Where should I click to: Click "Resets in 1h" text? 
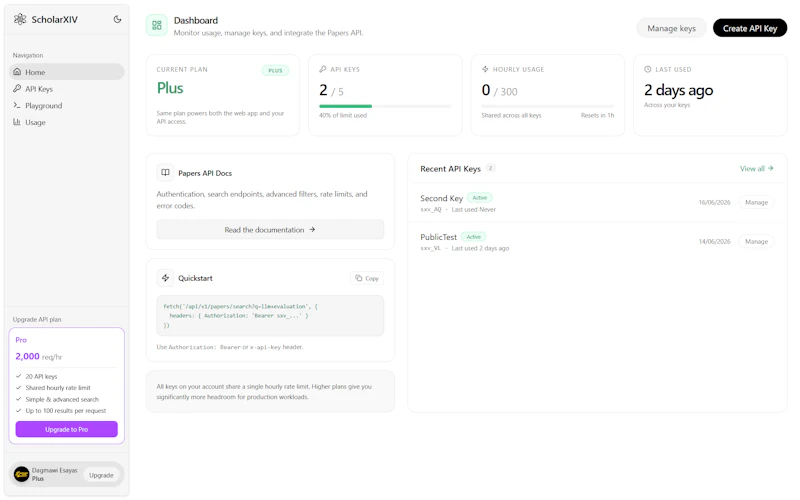tap(597, 115)
